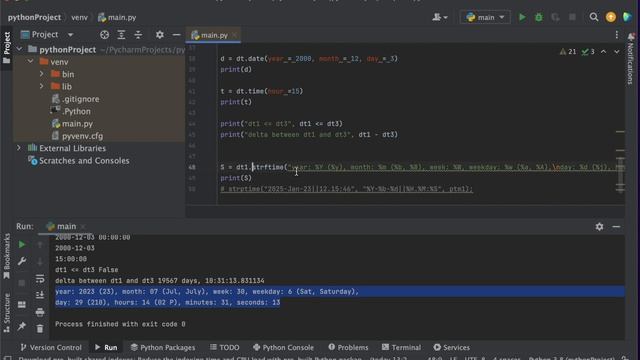Run with coverage icon in the toolbar
This screenshot has width=640, height=360.
(555, 17)
